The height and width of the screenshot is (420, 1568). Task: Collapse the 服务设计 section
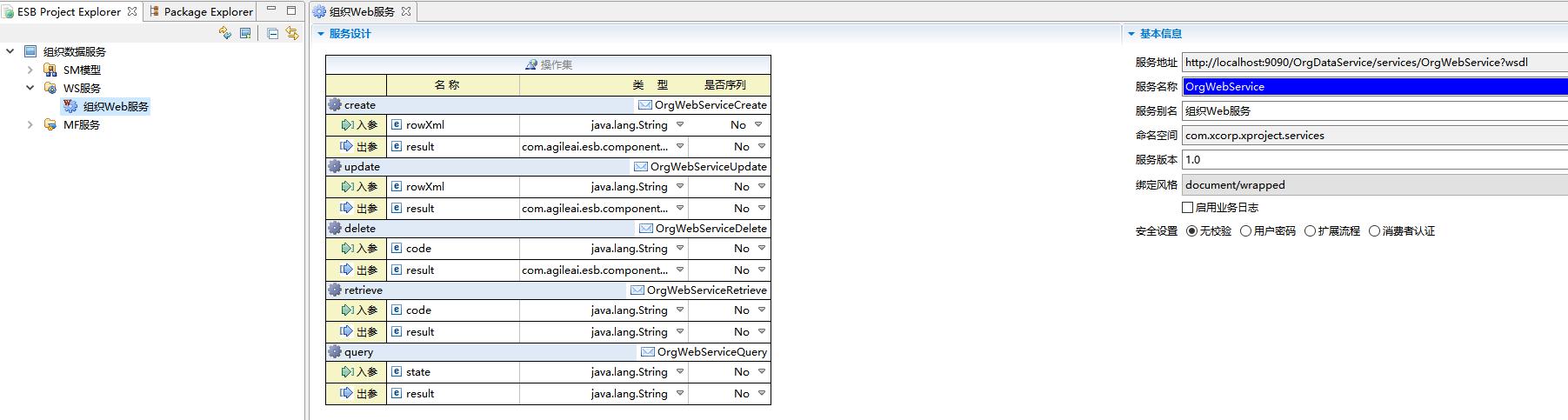(x=321, y=34)
